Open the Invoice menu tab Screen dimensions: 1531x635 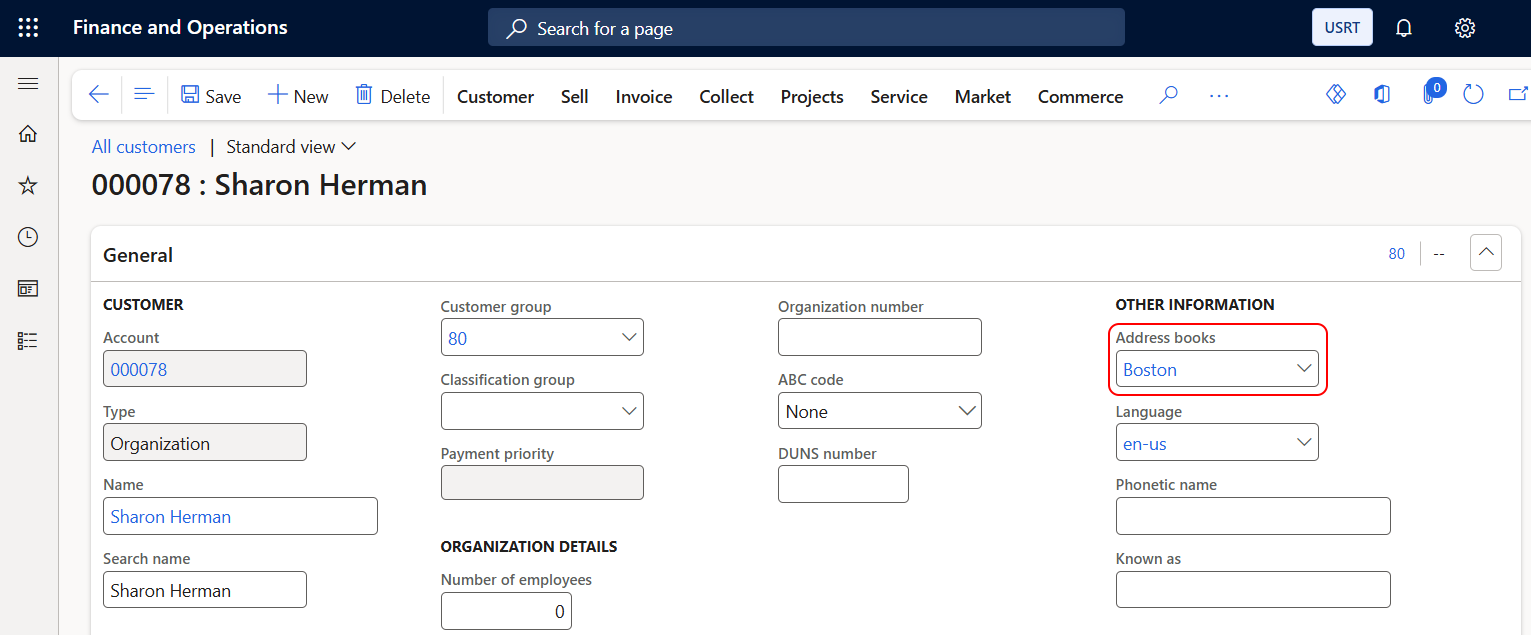click(x=643, y=97)
